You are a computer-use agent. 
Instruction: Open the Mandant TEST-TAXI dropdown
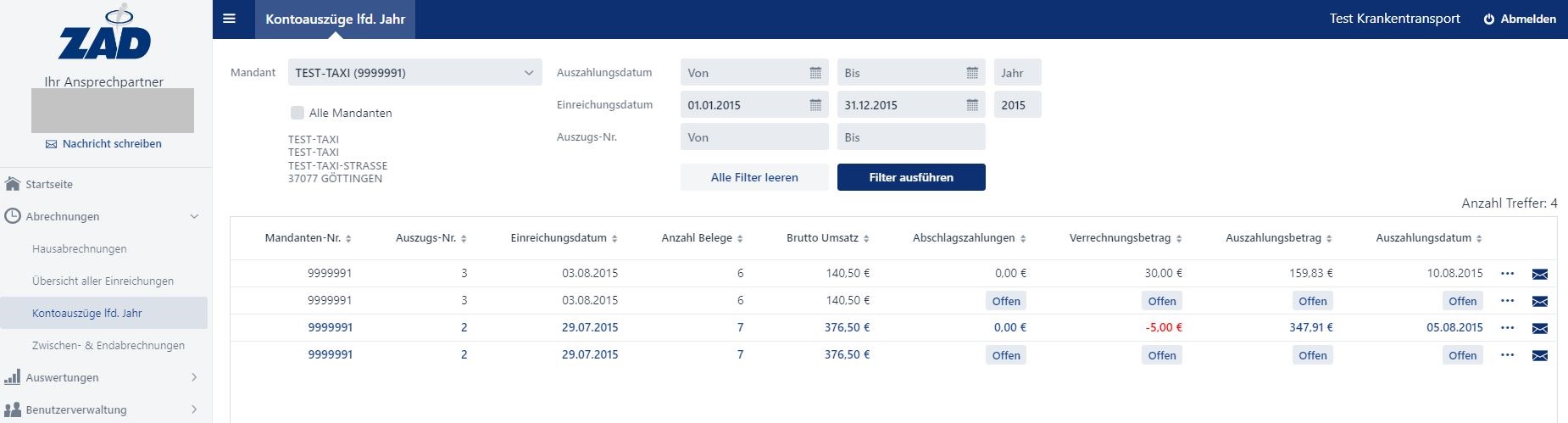pos(414,73)
